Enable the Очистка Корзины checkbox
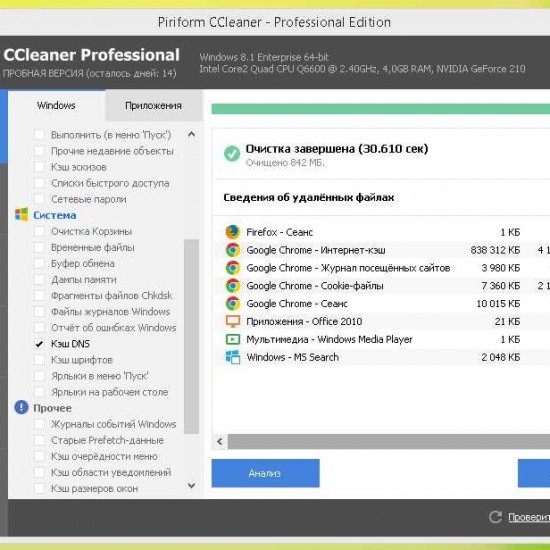 coord(39,232)
